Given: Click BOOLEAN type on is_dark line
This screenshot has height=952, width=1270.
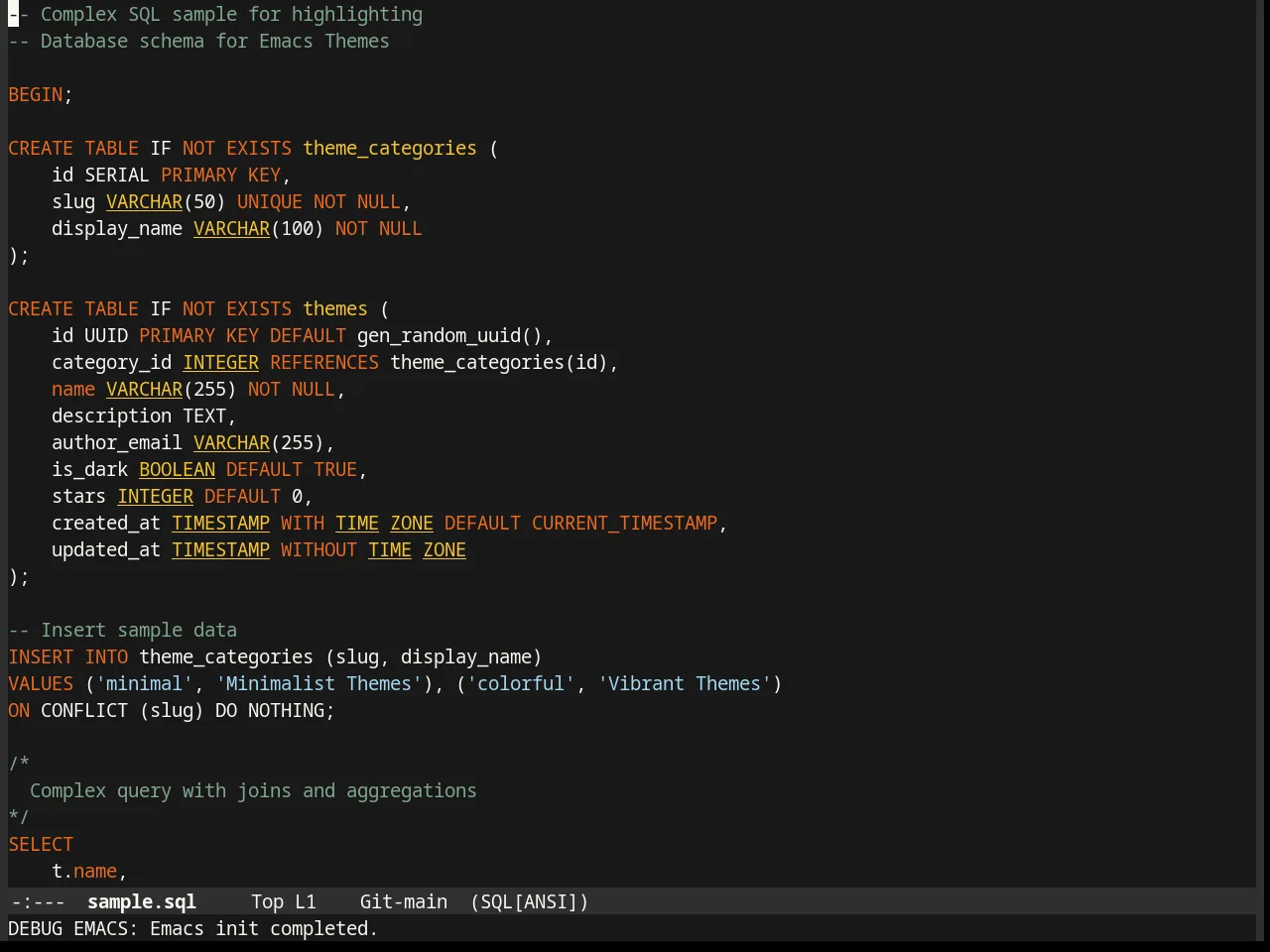Looking at the screenshot, I should pos(178,469).
